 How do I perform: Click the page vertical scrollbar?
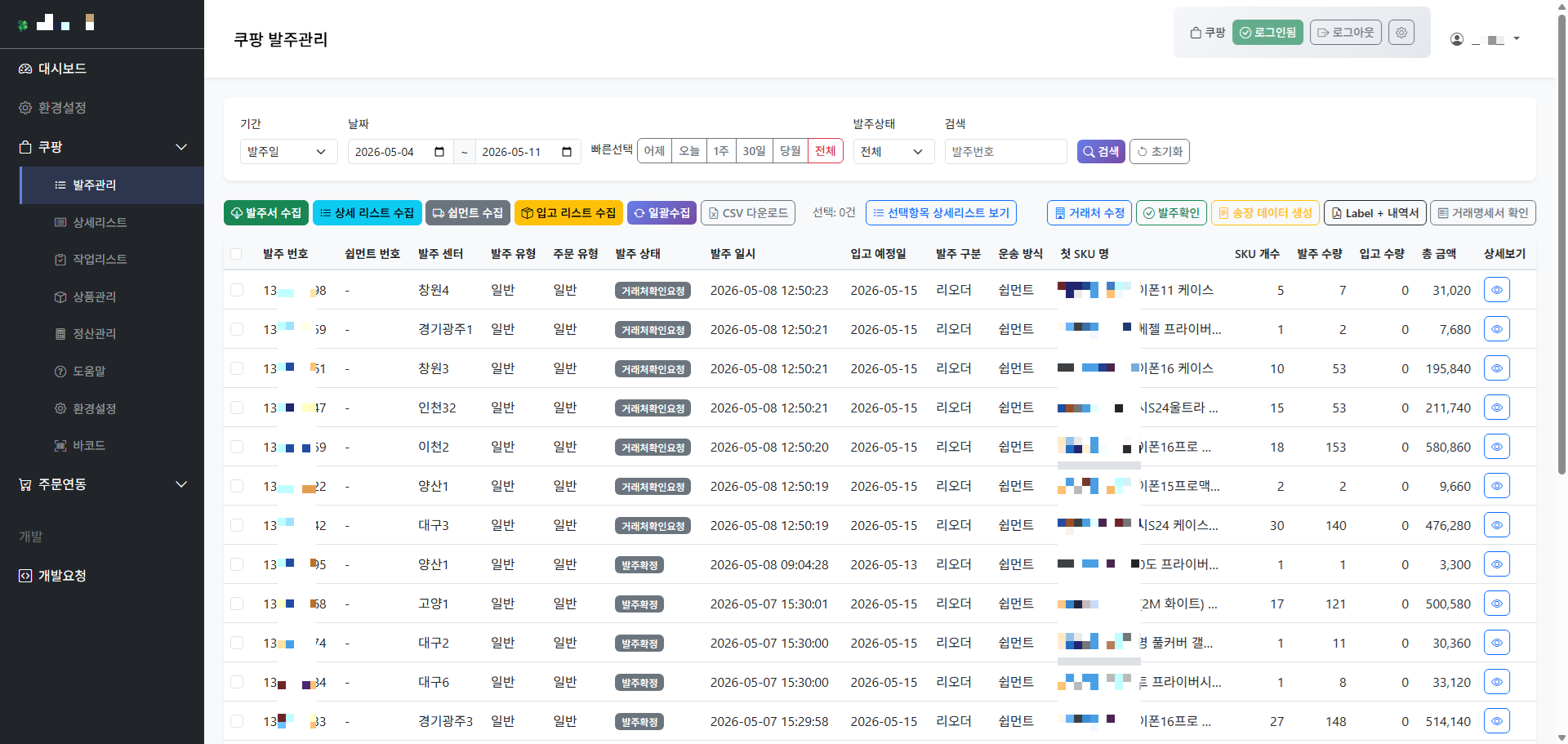[1561, 245]
